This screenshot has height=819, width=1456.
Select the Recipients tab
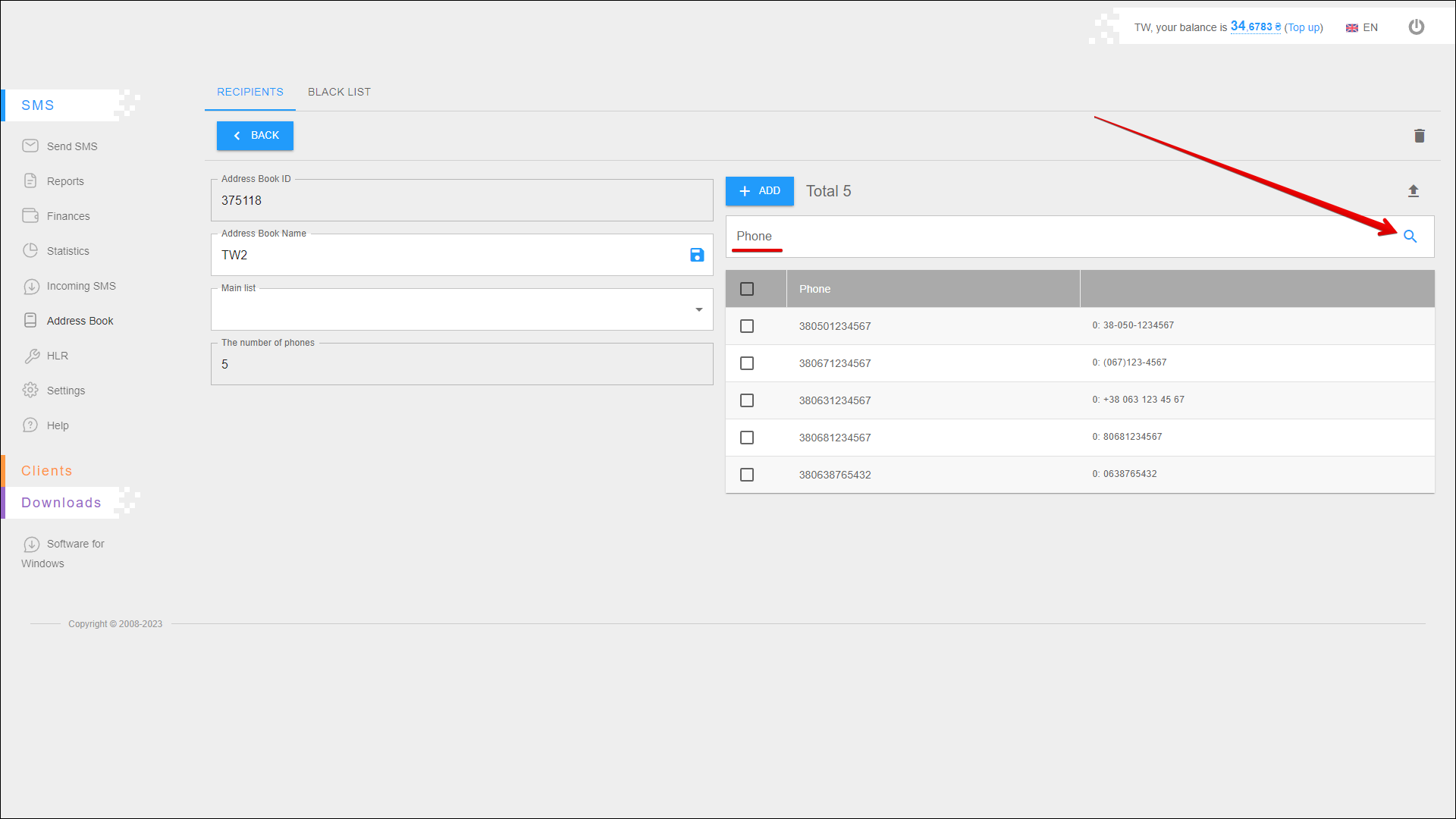[x=250, y=92]
